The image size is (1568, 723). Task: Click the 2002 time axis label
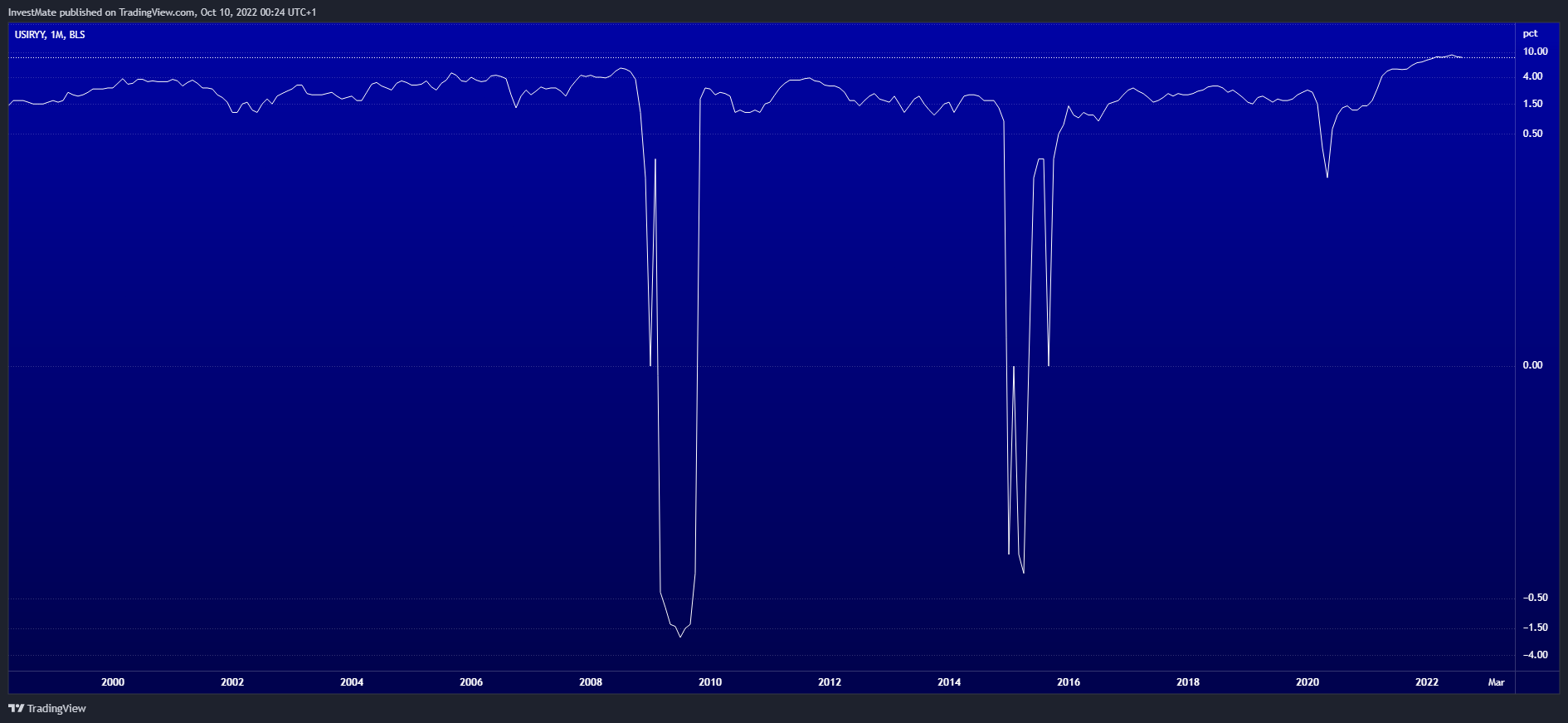pos(232,682)
